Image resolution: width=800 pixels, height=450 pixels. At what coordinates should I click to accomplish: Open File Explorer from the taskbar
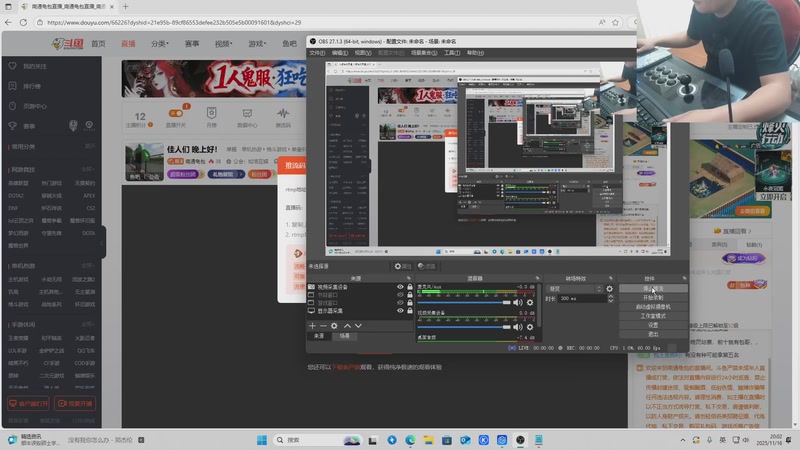(x=429, y=440)
